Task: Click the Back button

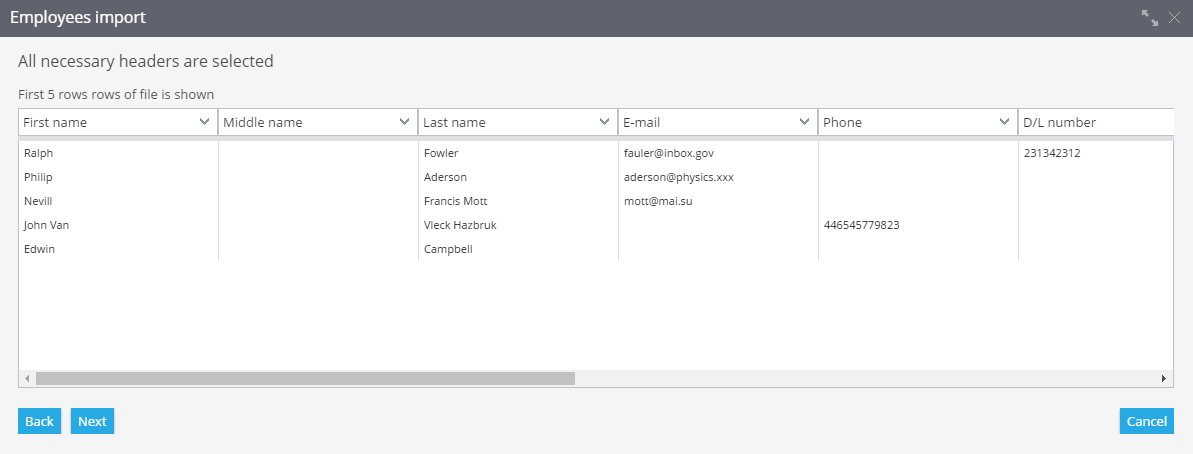Action: 40,421
